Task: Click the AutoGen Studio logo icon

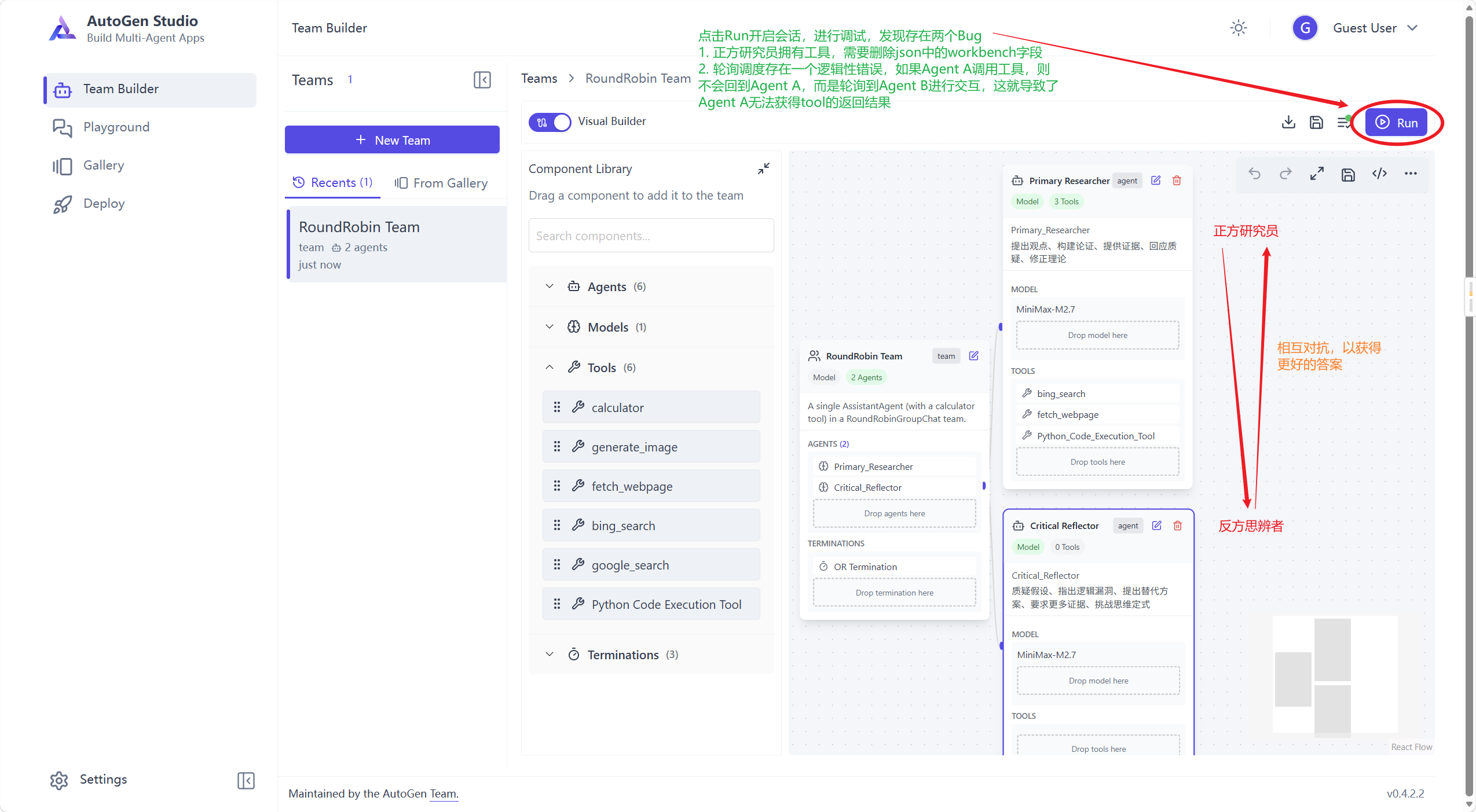Action: [x=63, y=28]
